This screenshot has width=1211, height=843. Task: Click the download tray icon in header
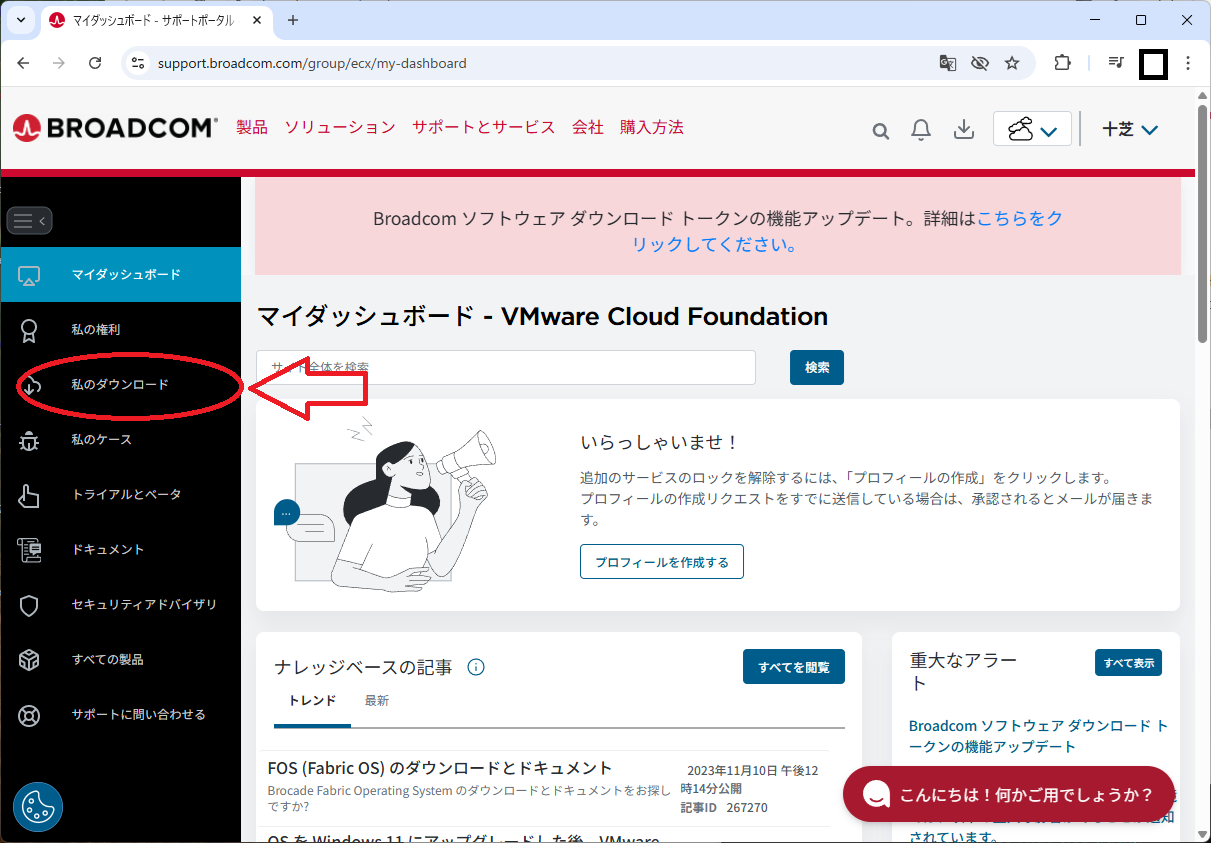pos(964,130)
